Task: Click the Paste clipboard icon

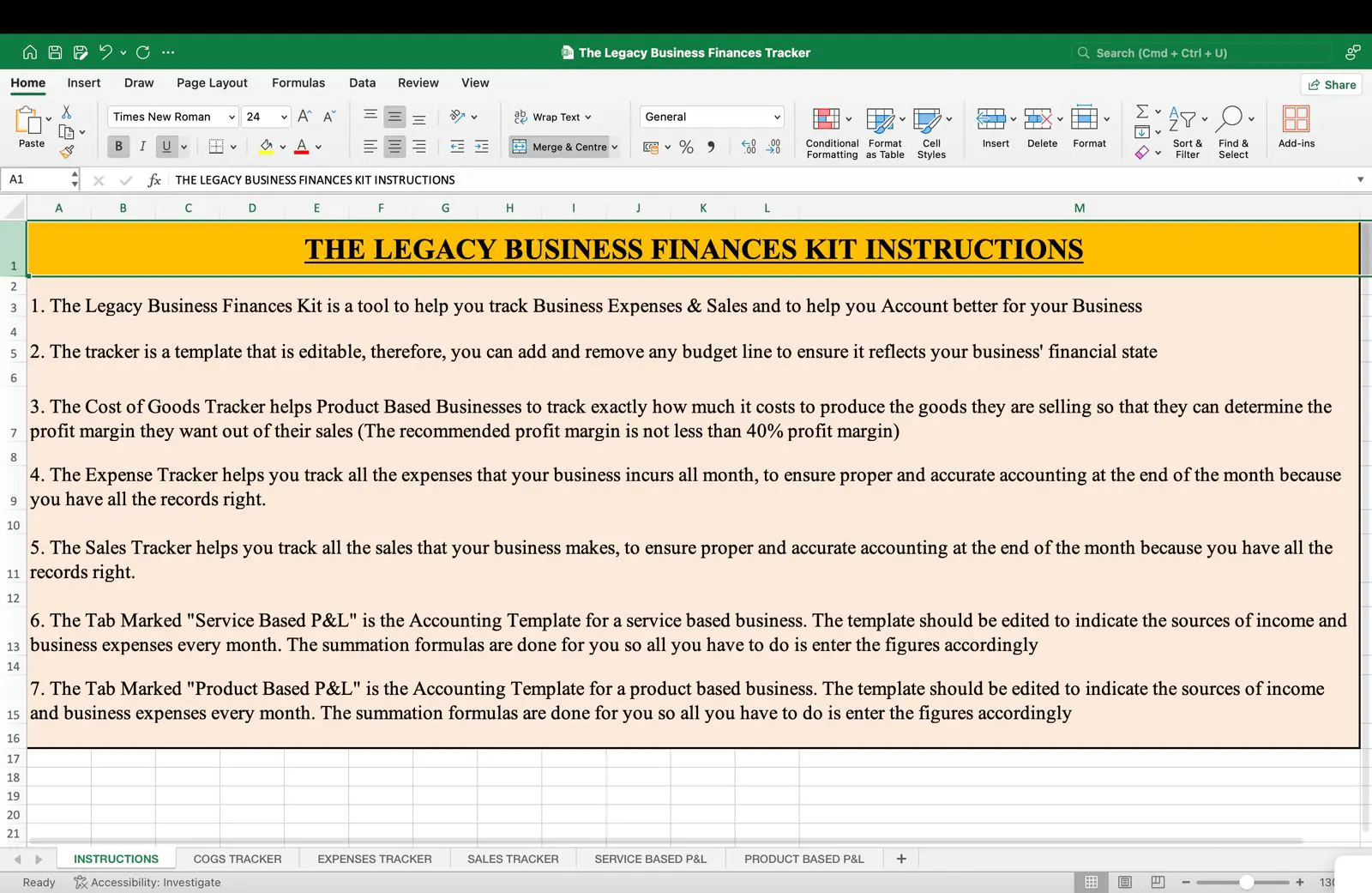Action: pos(27,120)
